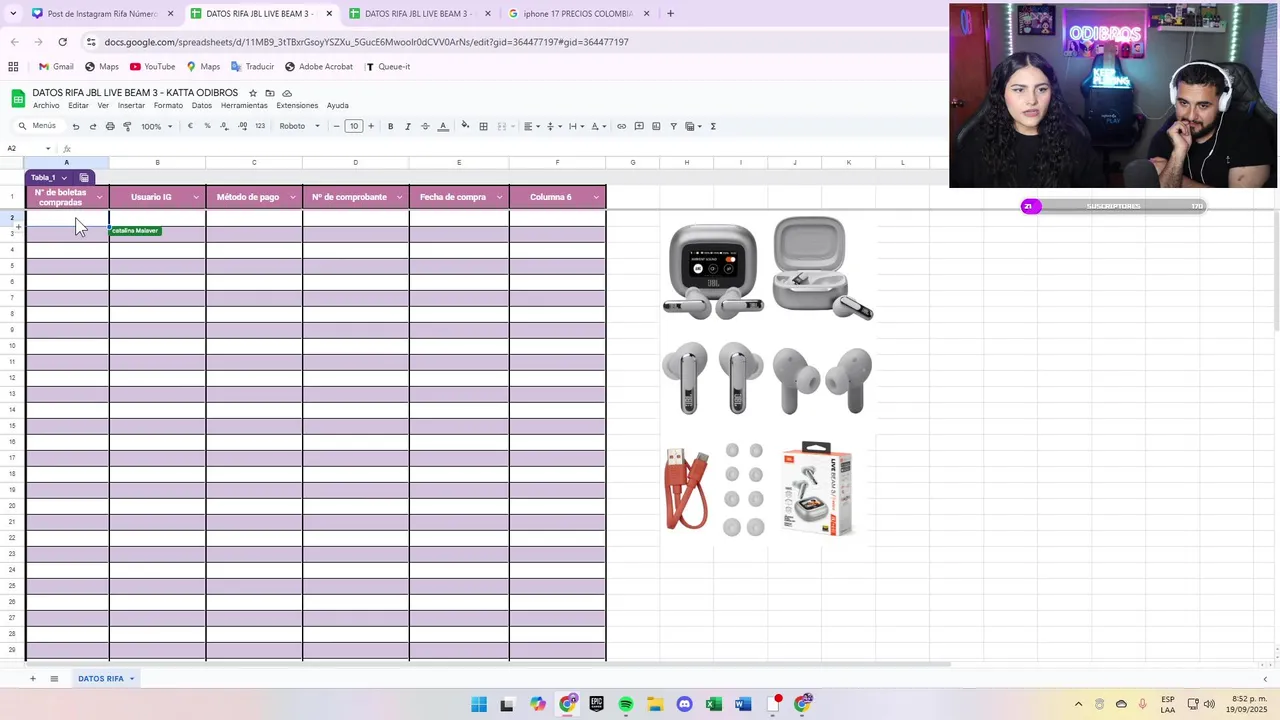1280x720 pixels.
Task: Click the undo arrow in toolbar
Action: coord(75,126)
